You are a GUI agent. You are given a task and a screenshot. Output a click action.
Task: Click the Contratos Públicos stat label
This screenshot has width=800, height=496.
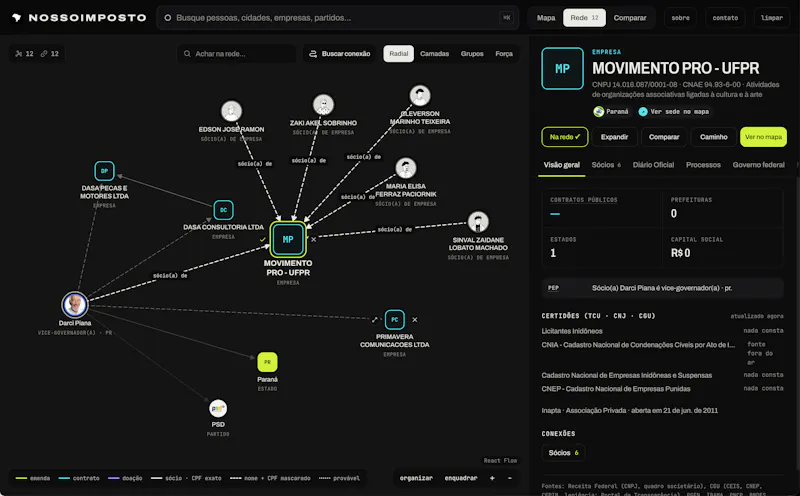(x=584, y=200)
